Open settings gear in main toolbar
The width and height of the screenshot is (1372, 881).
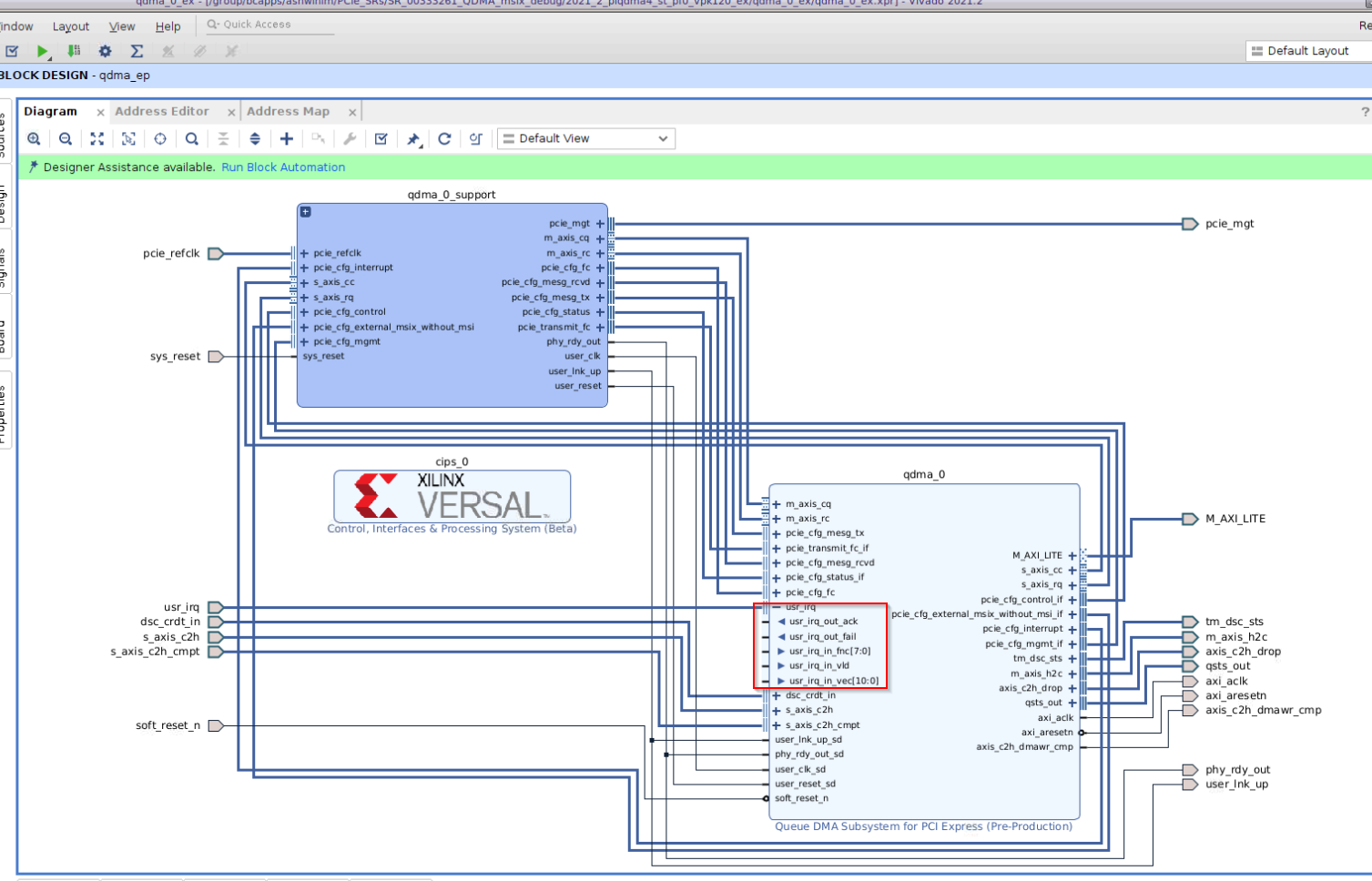click(105, 52)
